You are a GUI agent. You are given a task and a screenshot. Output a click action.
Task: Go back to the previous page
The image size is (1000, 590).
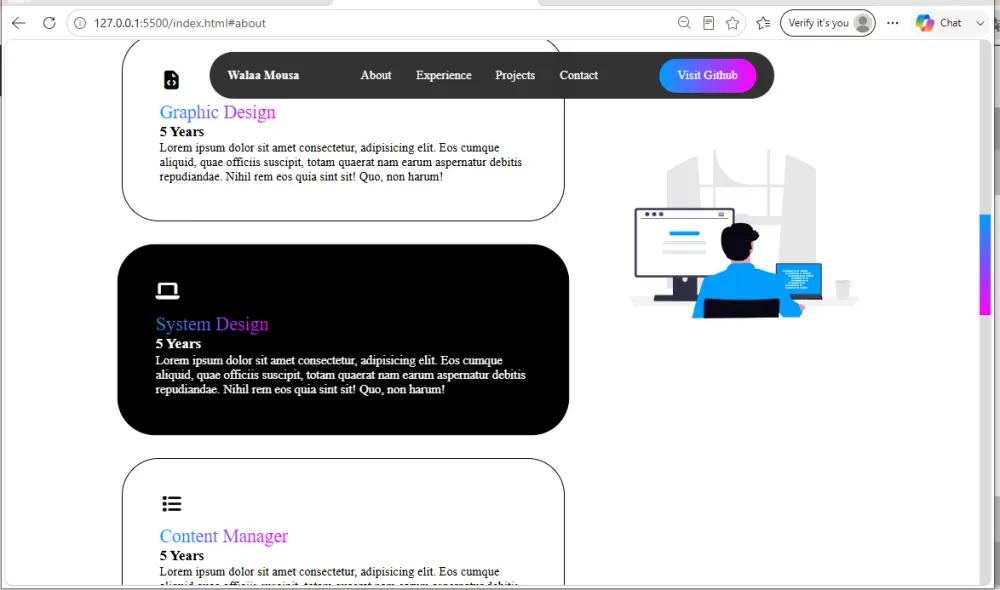point(18,23)
